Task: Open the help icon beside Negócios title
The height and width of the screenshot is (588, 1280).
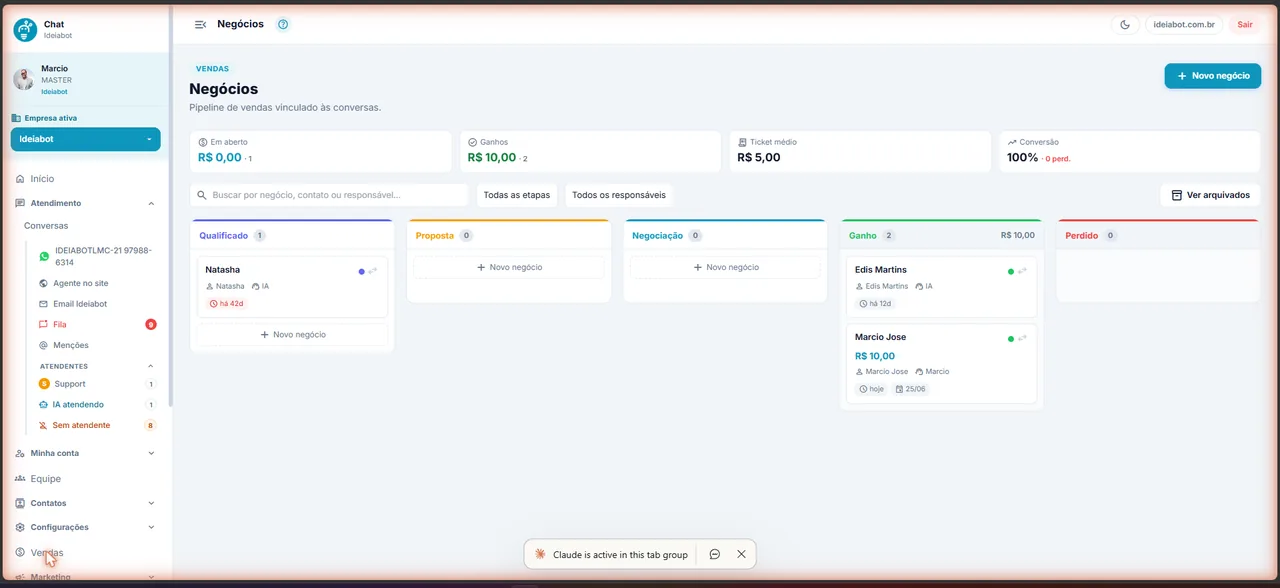Action: 283,24
